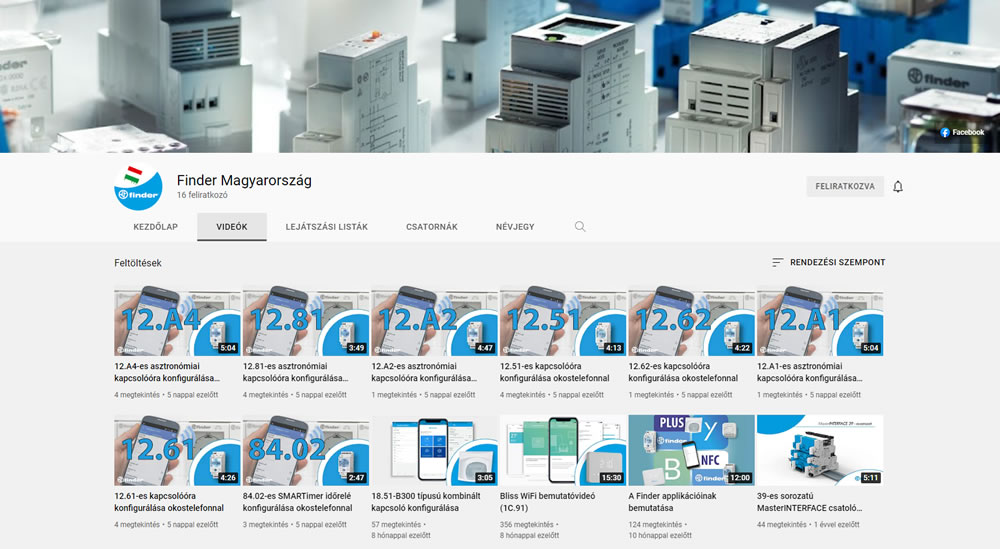This screenshot has height=549, width=1000.
Task: Click the 16 feliratkozó subscriber count
Action: tap(202, 195)
